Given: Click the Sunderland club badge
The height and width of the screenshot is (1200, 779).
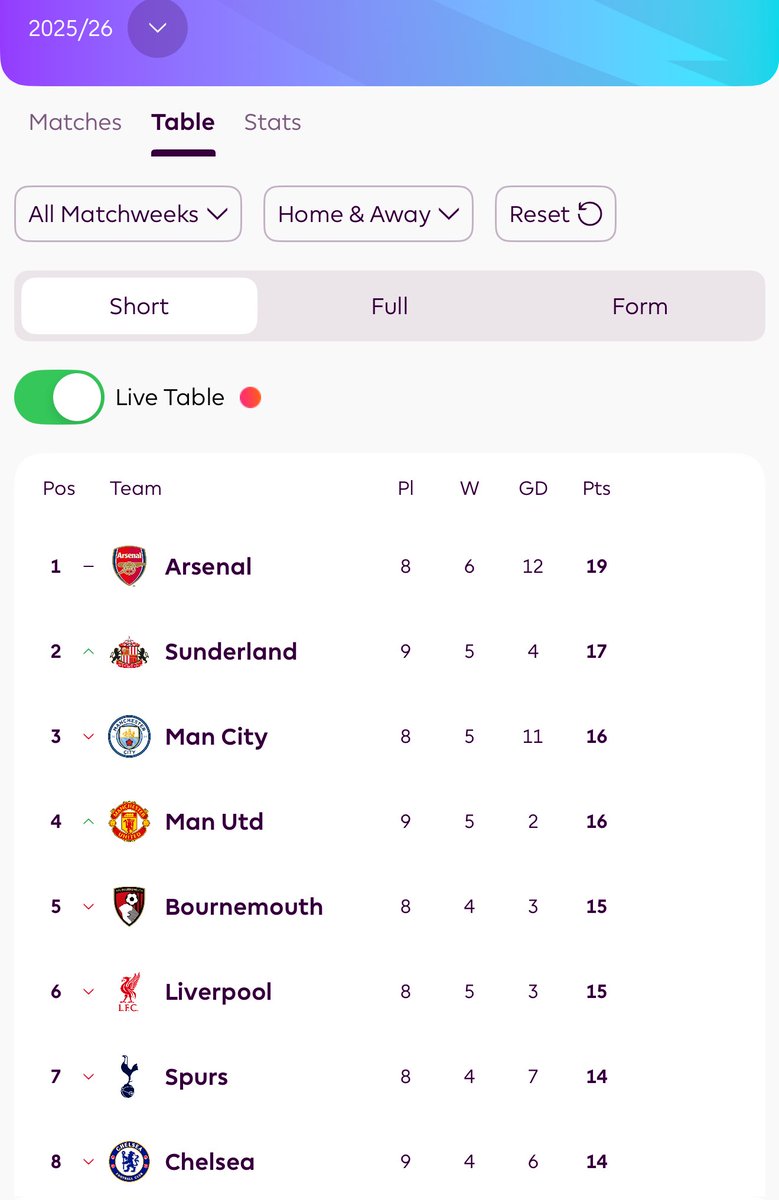Looking at the screenshot, I should pos(129,651).
